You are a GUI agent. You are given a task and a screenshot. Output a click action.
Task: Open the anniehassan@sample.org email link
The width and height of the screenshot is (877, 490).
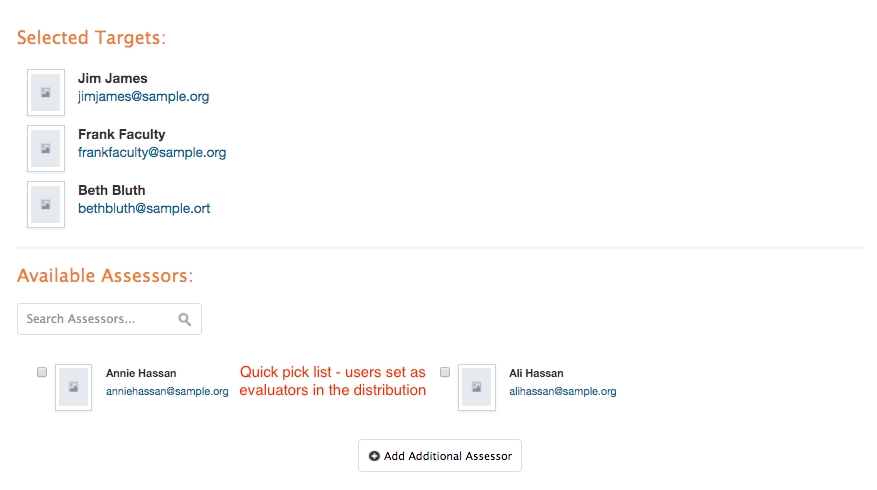(x=167, y=392)
